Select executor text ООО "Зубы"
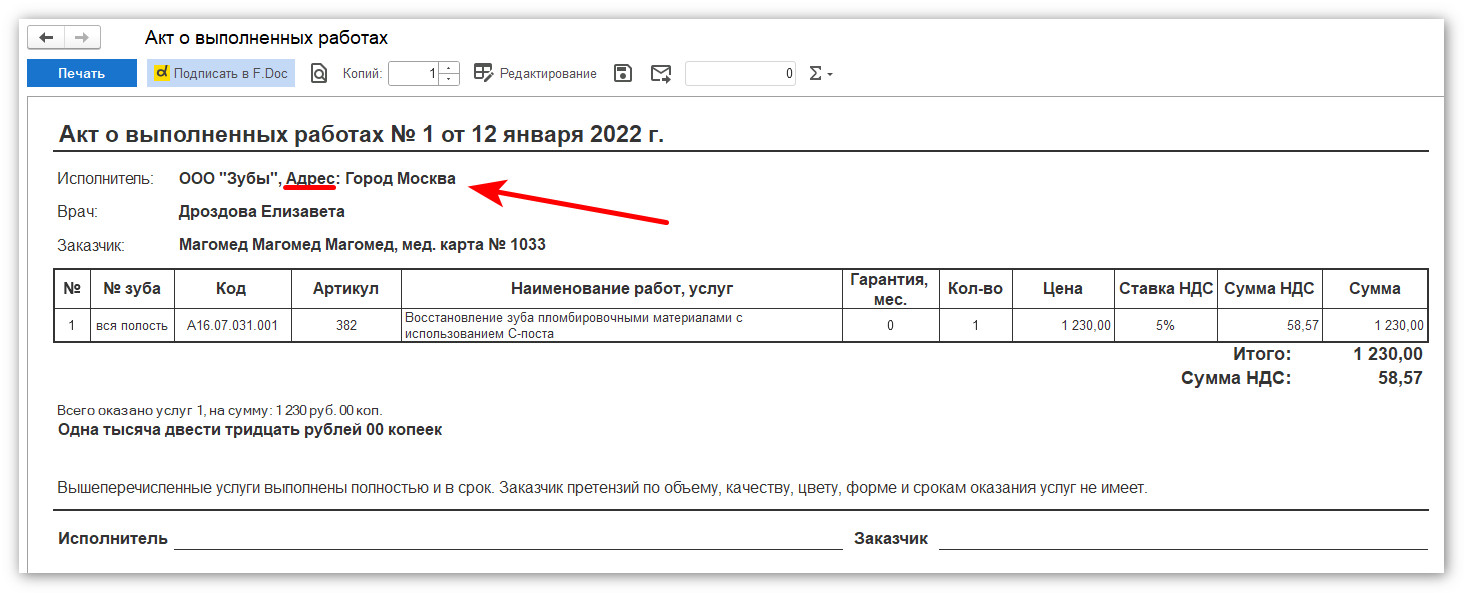This screenshot has width=1464, height=593. (228, 179)
